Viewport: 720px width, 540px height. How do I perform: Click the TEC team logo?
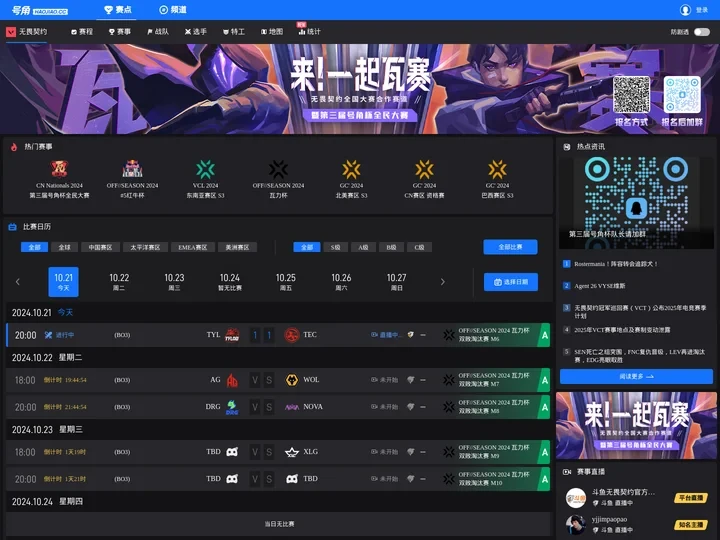(292, 335)
